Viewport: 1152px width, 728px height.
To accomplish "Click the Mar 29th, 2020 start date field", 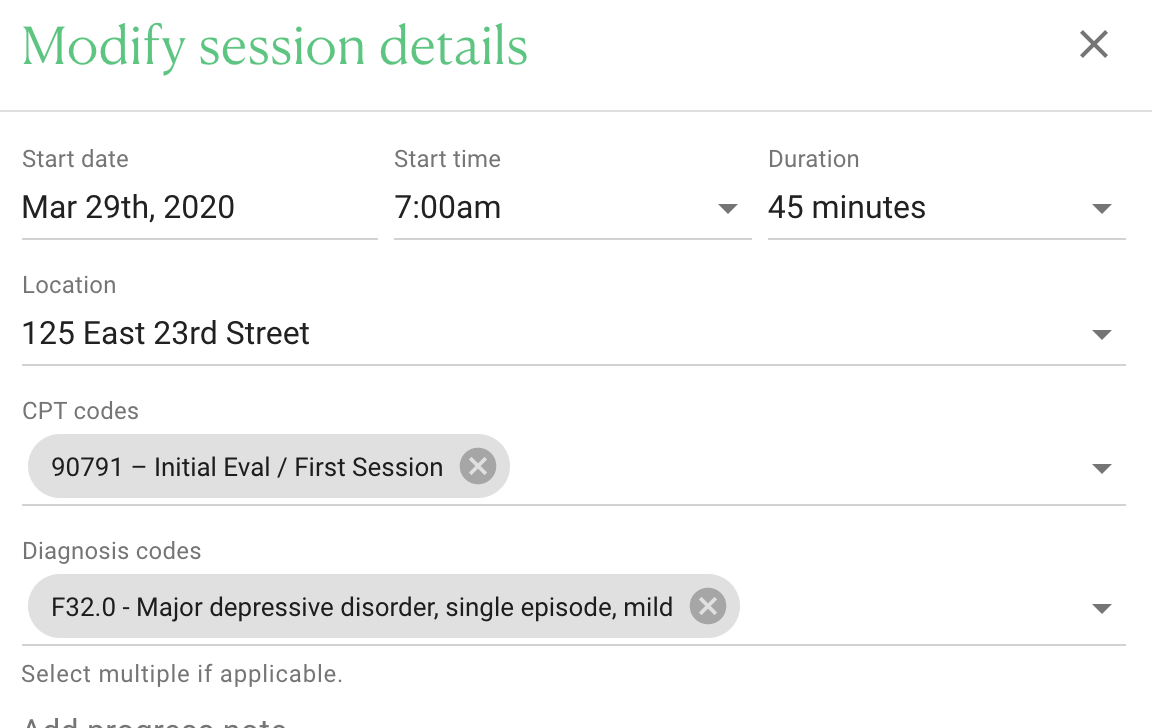I will point(200,208).
